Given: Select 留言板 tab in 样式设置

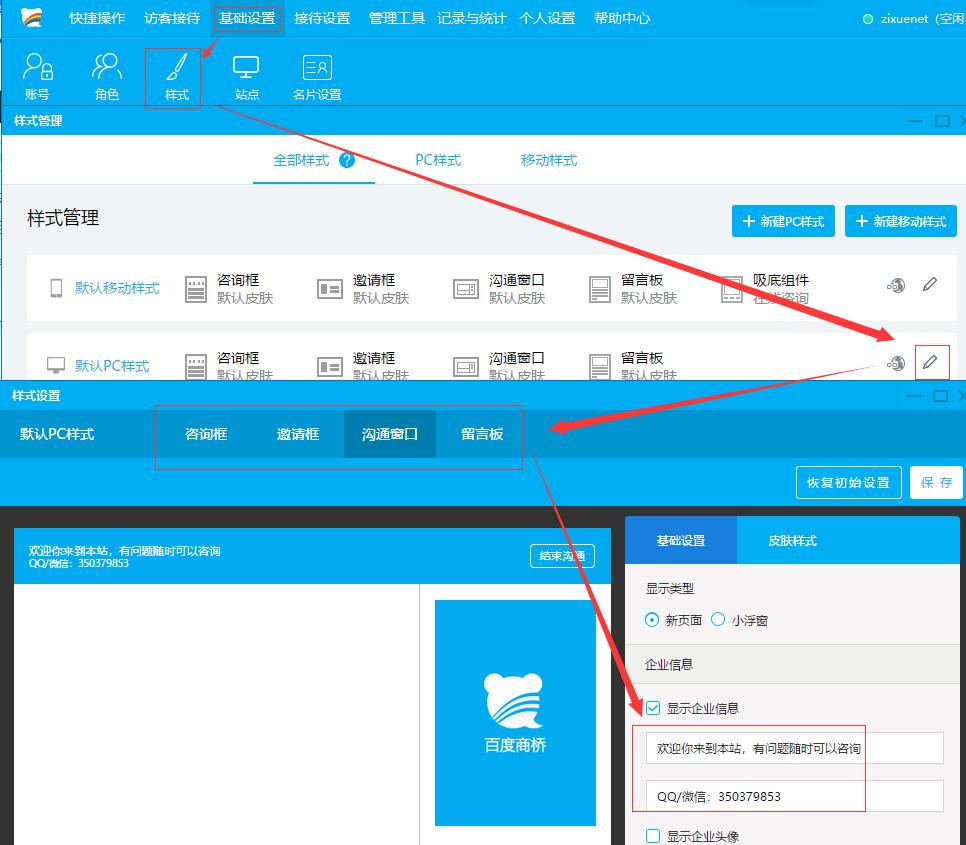Looking at the screenshot, I should tap(482, 434).
